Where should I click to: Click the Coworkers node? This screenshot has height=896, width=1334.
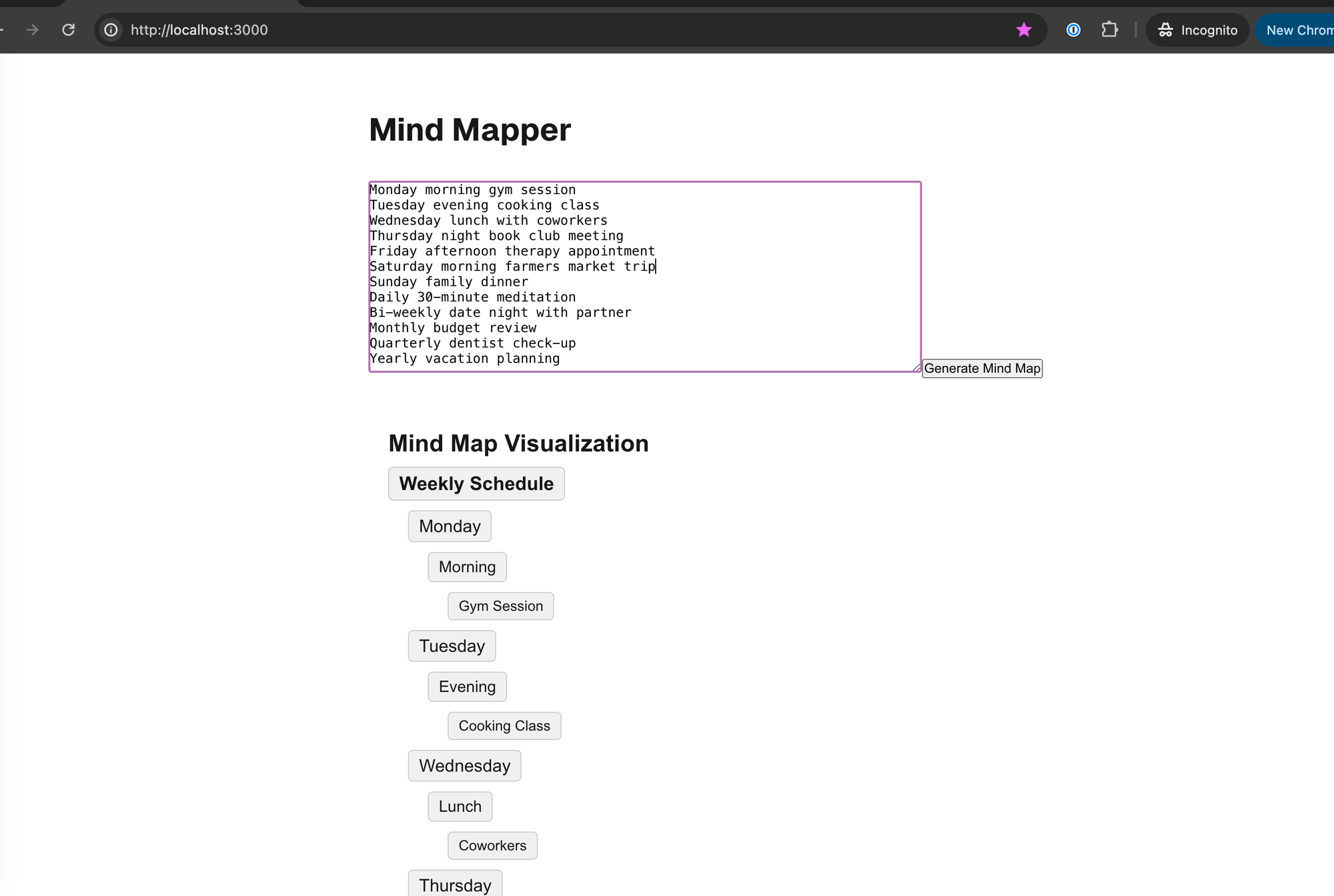(x=492, y=846)
